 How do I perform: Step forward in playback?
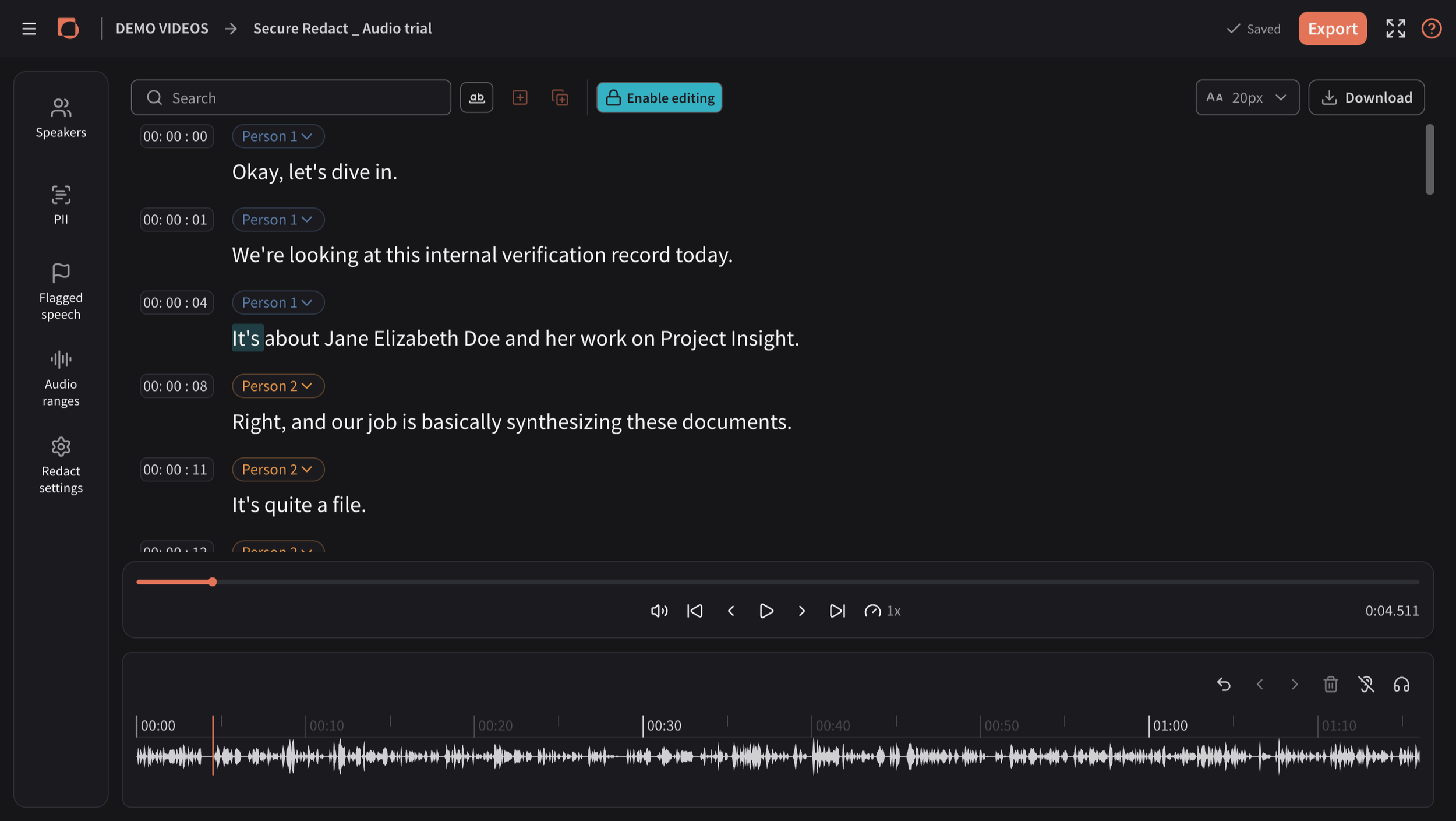pos(802,611)
